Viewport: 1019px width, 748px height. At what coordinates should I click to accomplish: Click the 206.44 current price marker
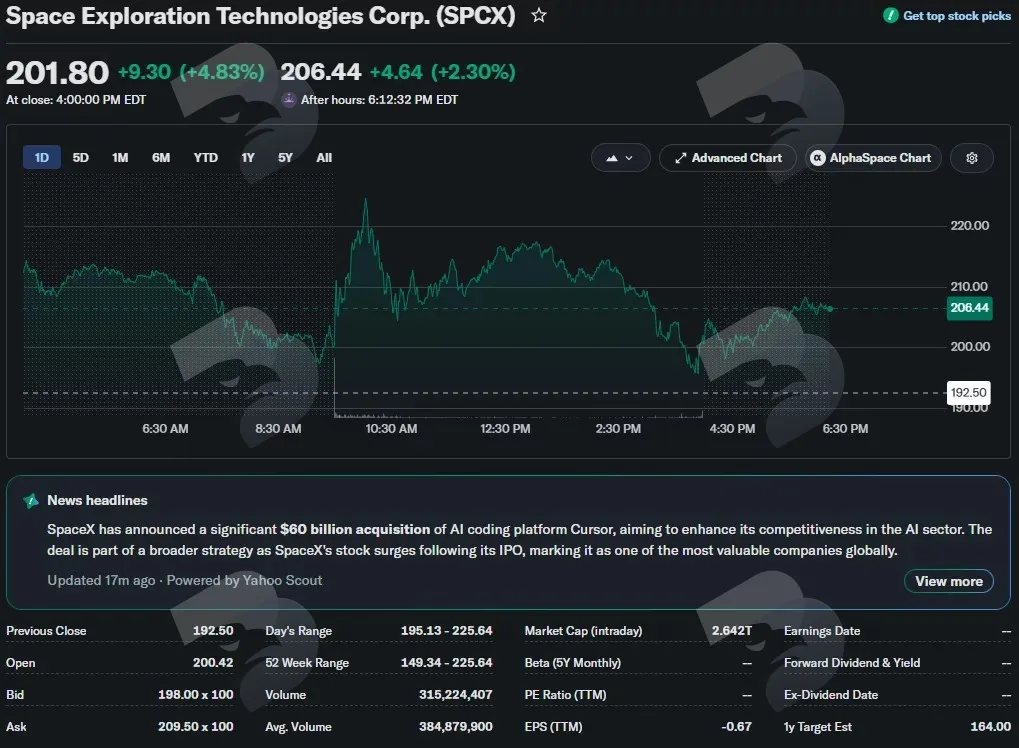pos(970,307)
